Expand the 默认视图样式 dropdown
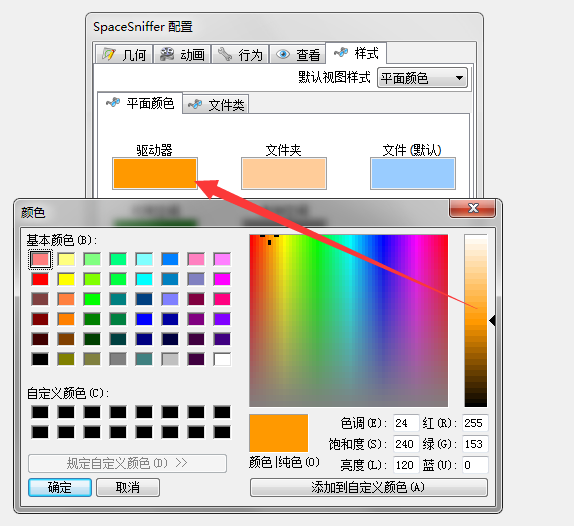Viewport: 574px width, 526px height. (422, 78)
